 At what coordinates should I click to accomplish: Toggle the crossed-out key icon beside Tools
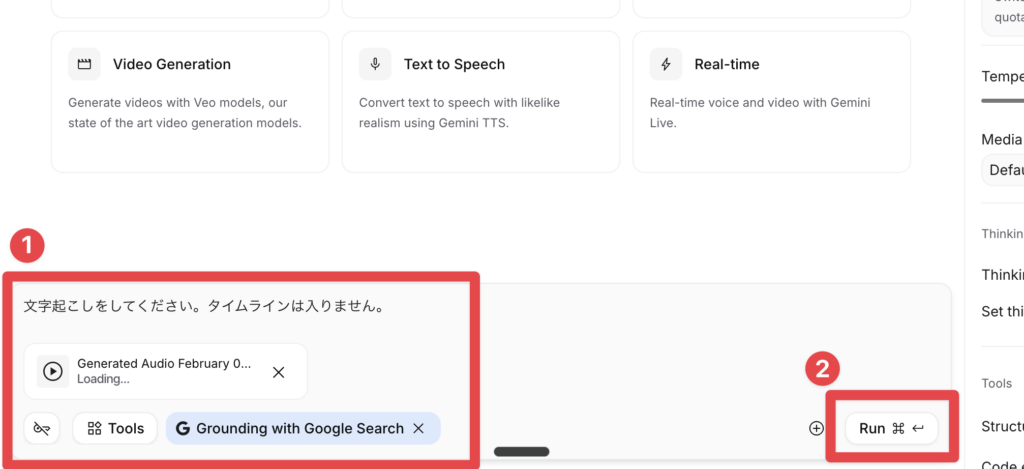point(42,428)
